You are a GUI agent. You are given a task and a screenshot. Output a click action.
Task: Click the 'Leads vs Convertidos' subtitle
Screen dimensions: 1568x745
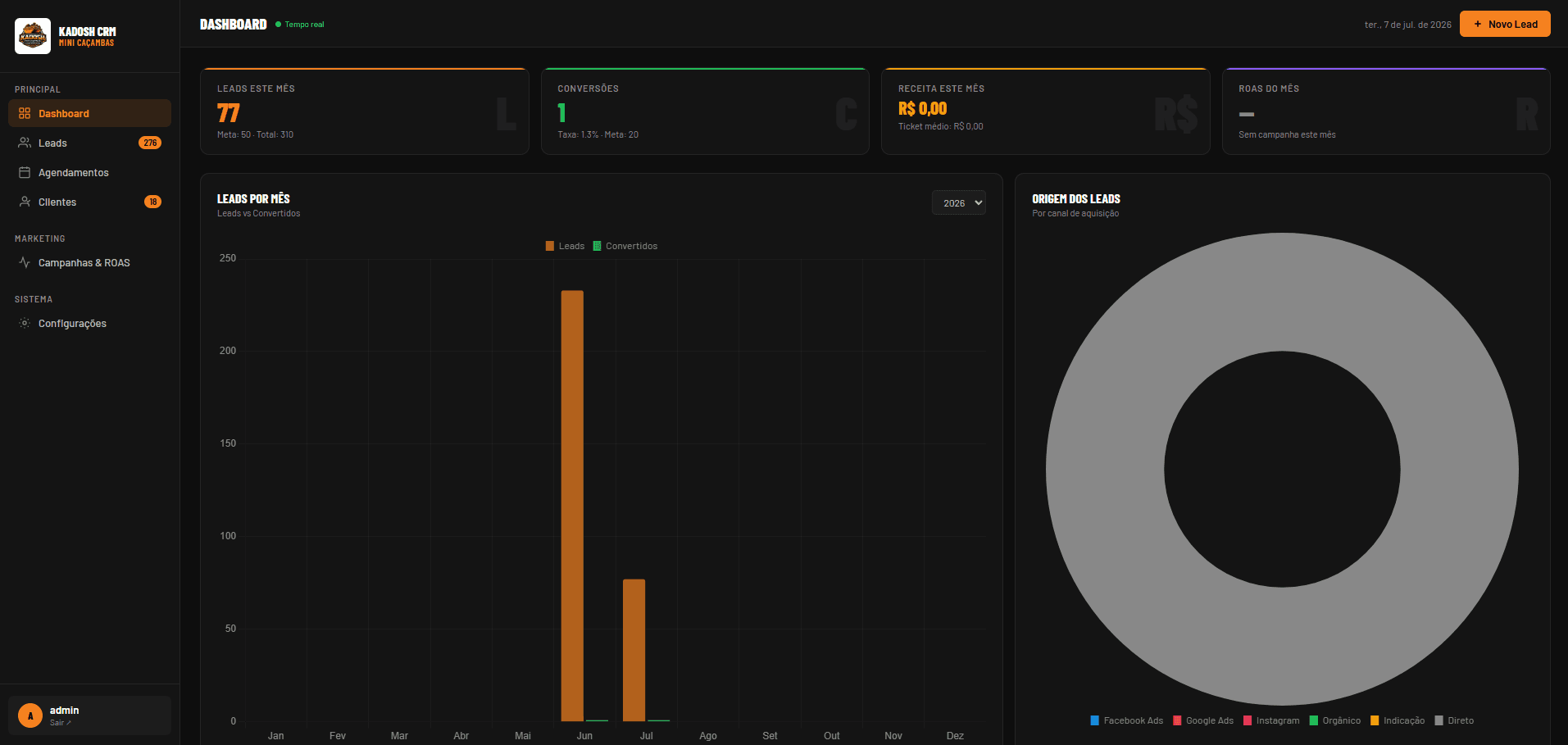(x=258, y=213)
